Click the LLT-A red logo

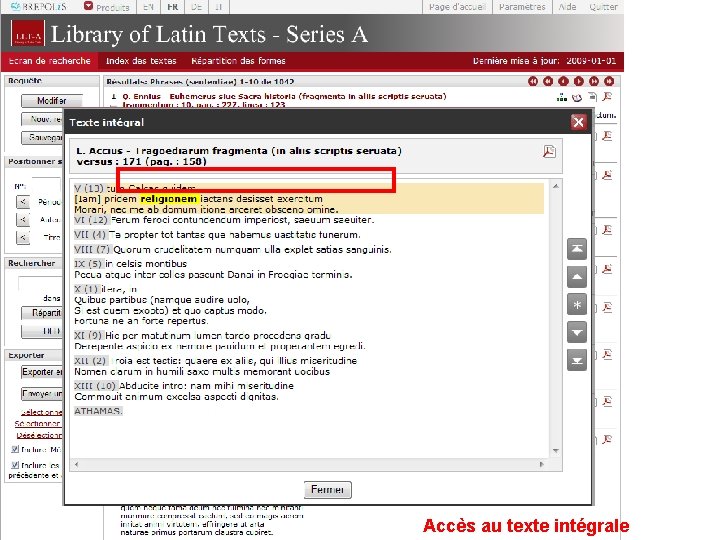[x=28, y=34]
